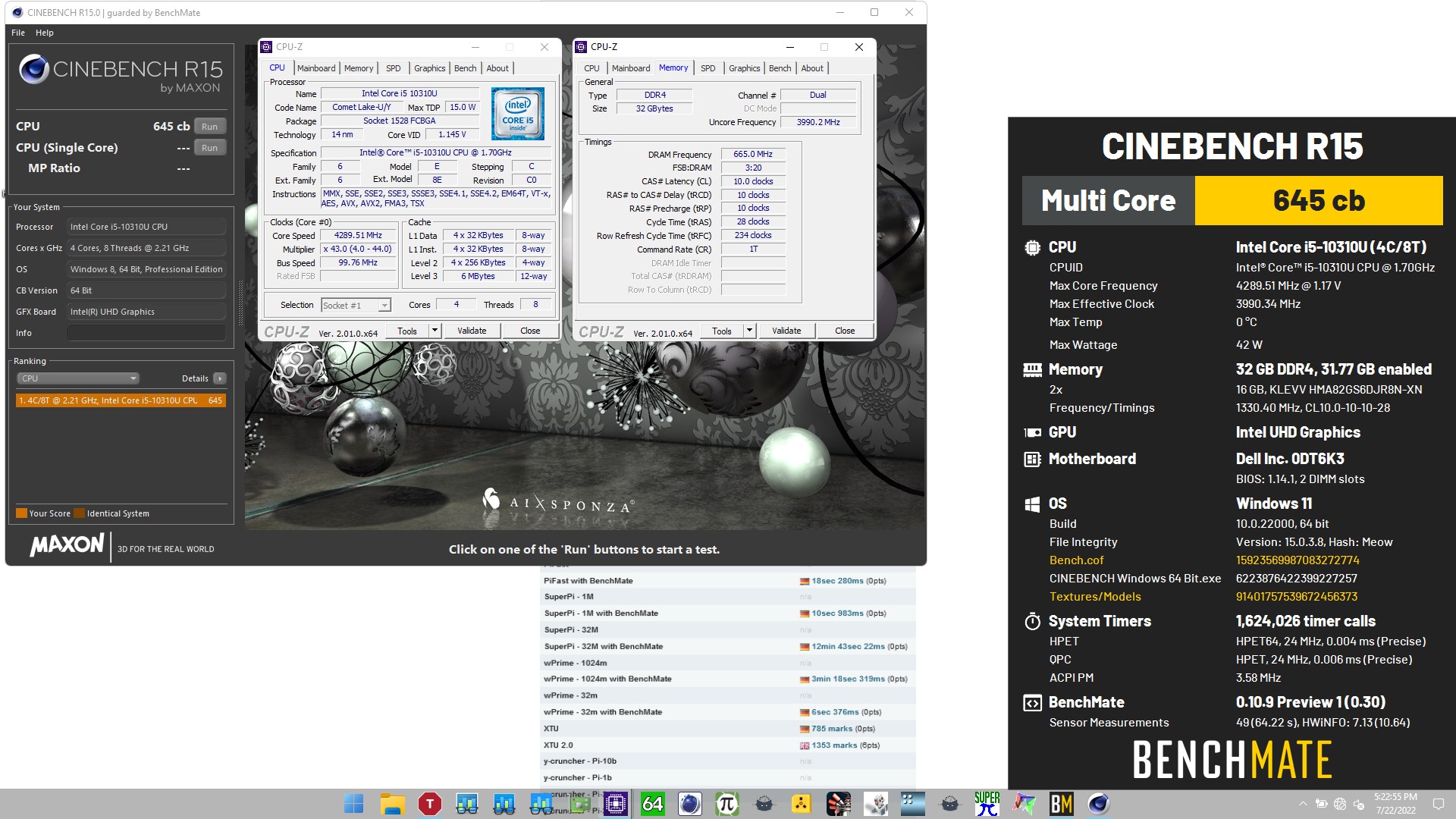Open the purple CPU-Z taskbar icon

coord(615,804)
